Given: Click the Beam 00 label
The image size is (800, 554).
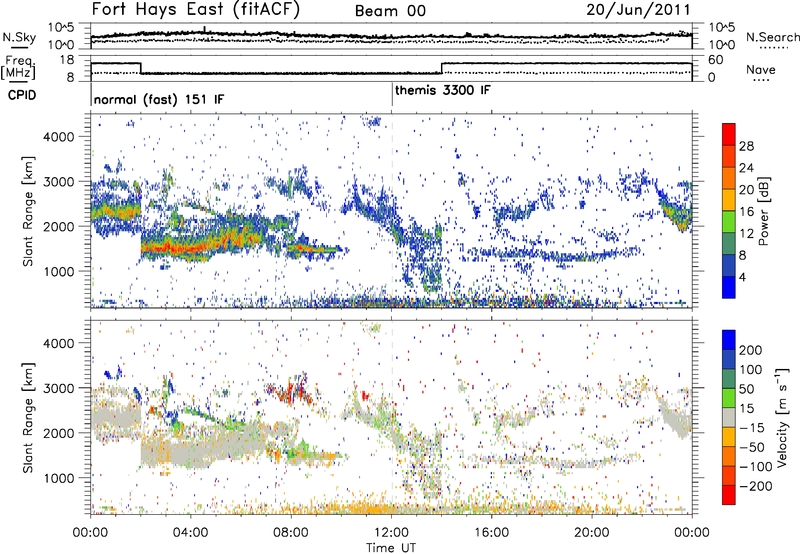Looking at the screenshot, I should [x=390, y=11].
